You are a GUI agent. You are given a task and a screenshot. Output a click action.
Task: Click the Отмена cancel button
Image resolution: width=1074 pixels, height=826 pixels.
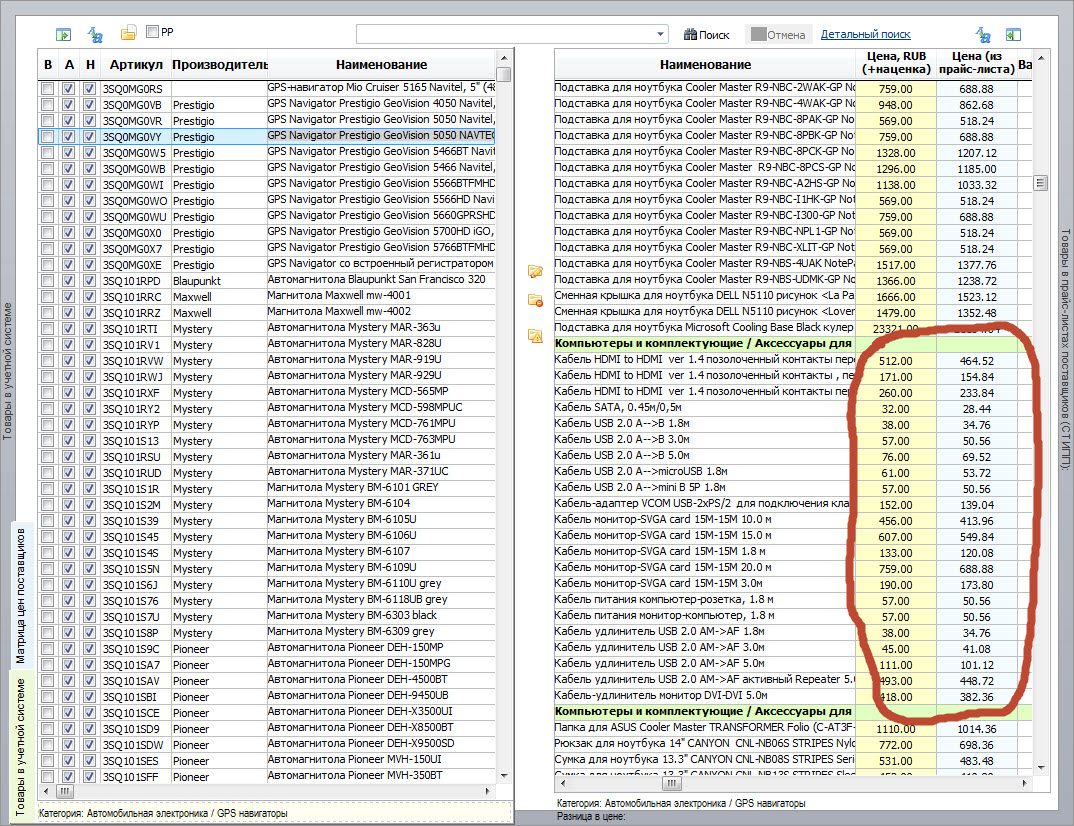tap(778, 34)
